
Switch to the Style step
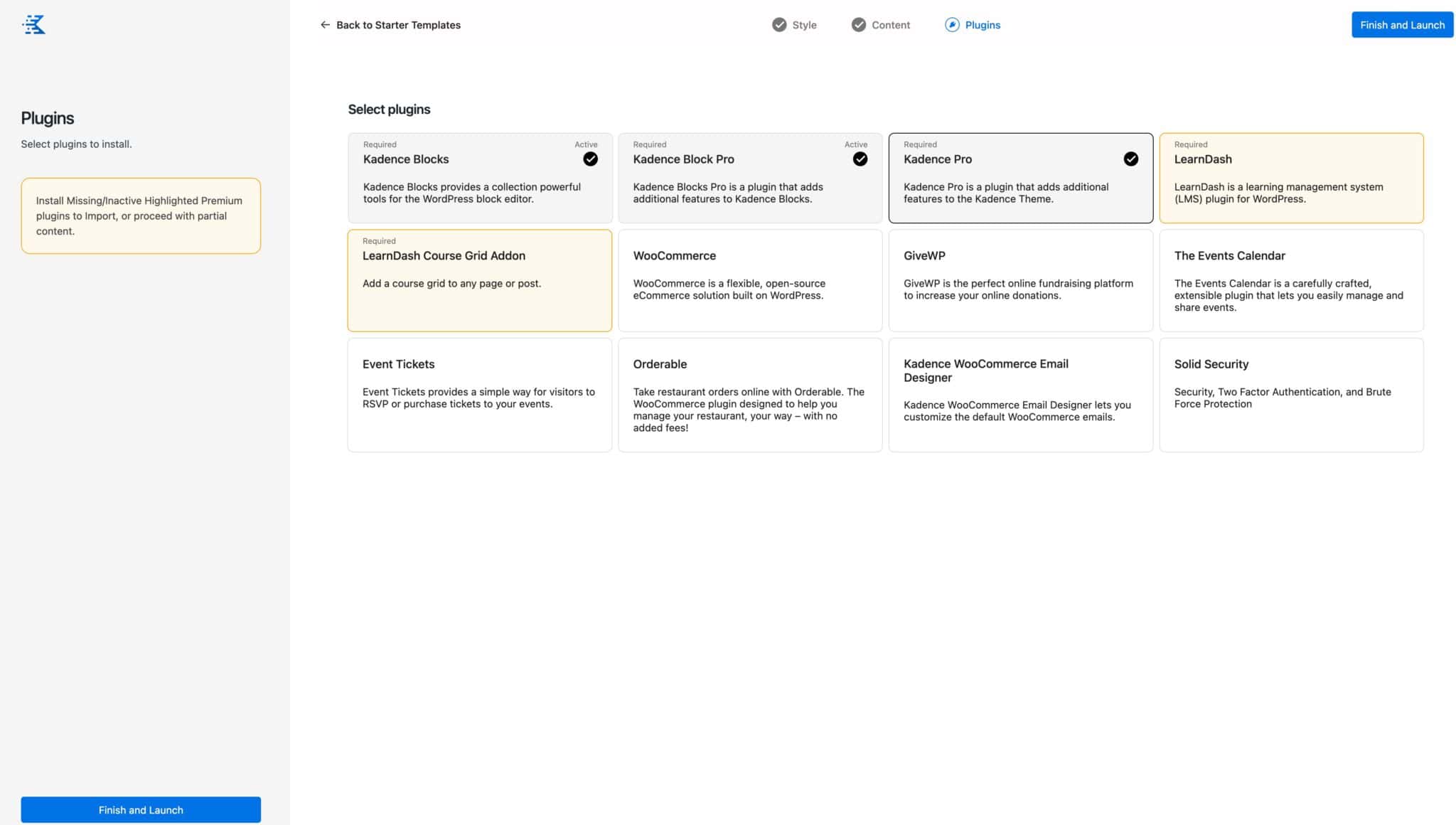[803, 24]
